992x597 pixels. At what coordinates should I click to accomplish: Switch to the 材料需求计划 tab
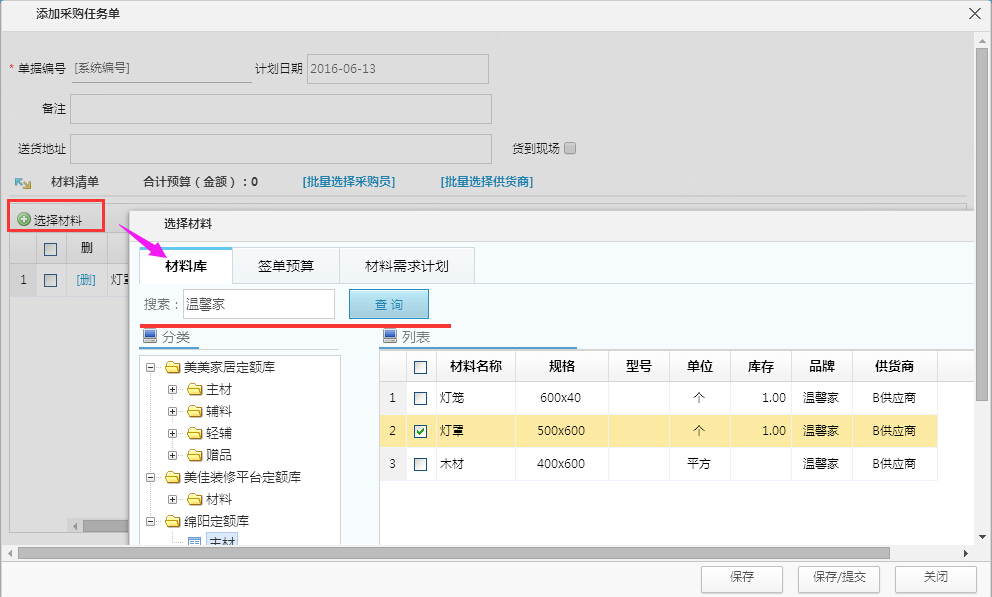coord(408,265)
